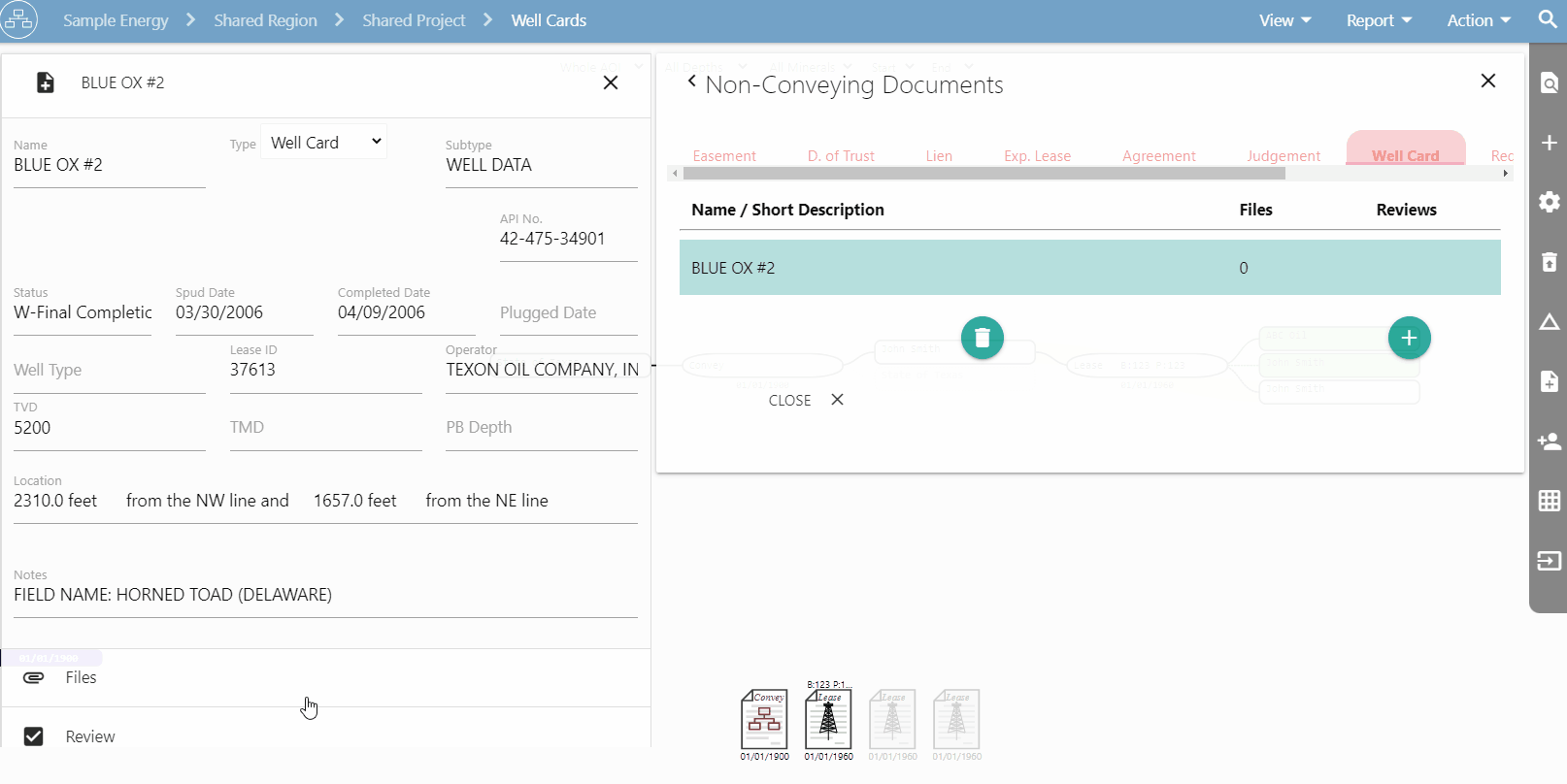Screen dimensions: 1567x784
Task: Open search magnifier in top bar
Action: (x=1548, y=19)
